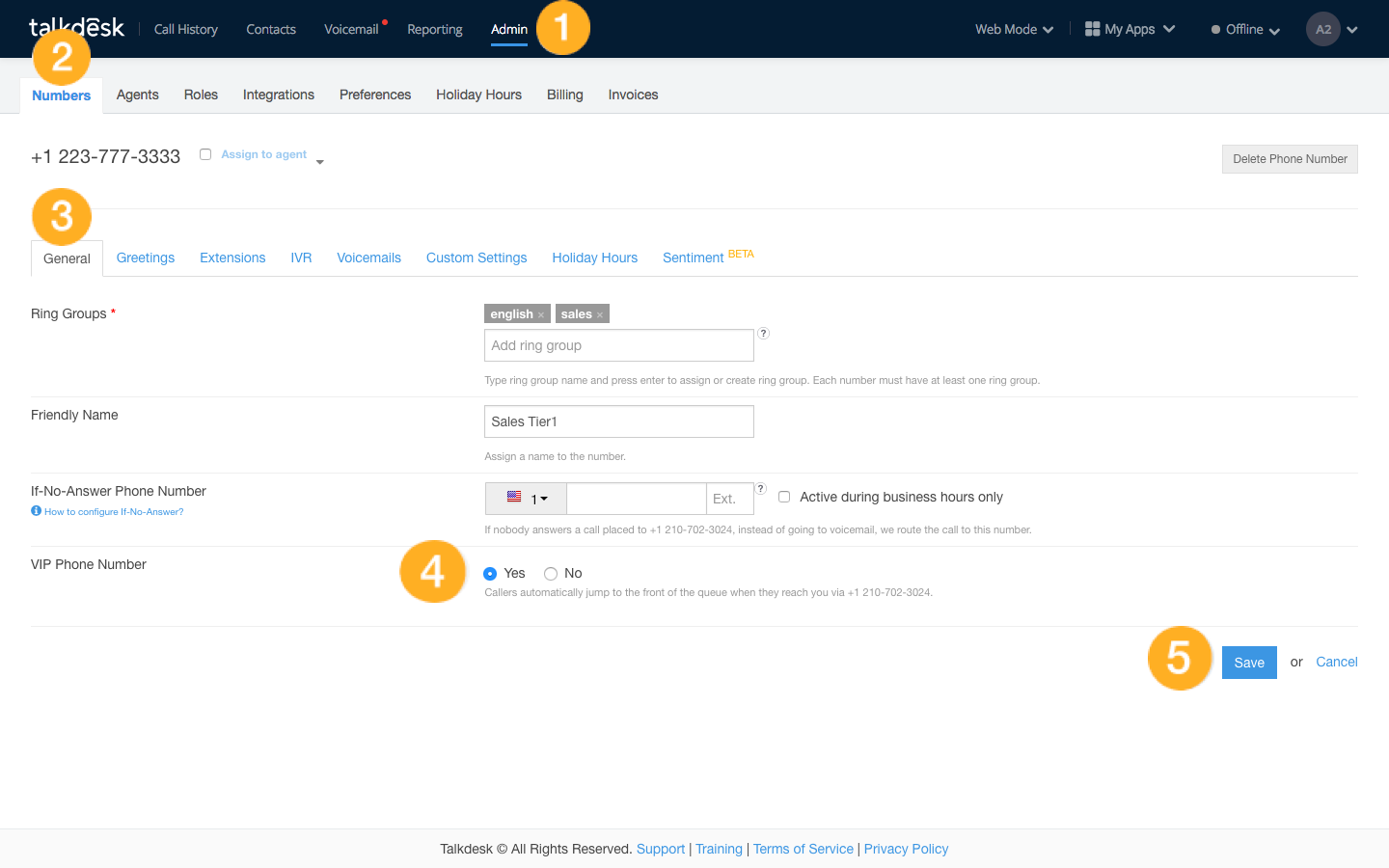
Task: Open the Training footer link
Action: coord(720,849)
